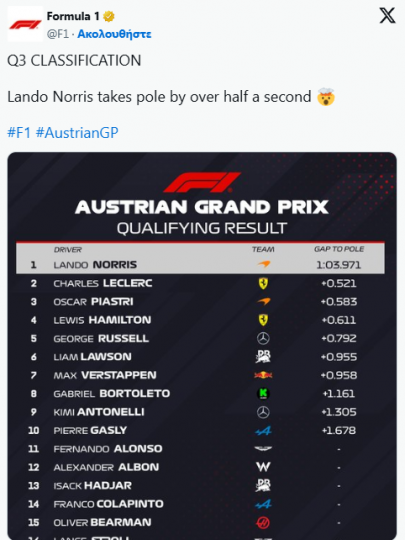
Task: Click the gold verified badge beside Formula 1
Action: pos(109,16)
